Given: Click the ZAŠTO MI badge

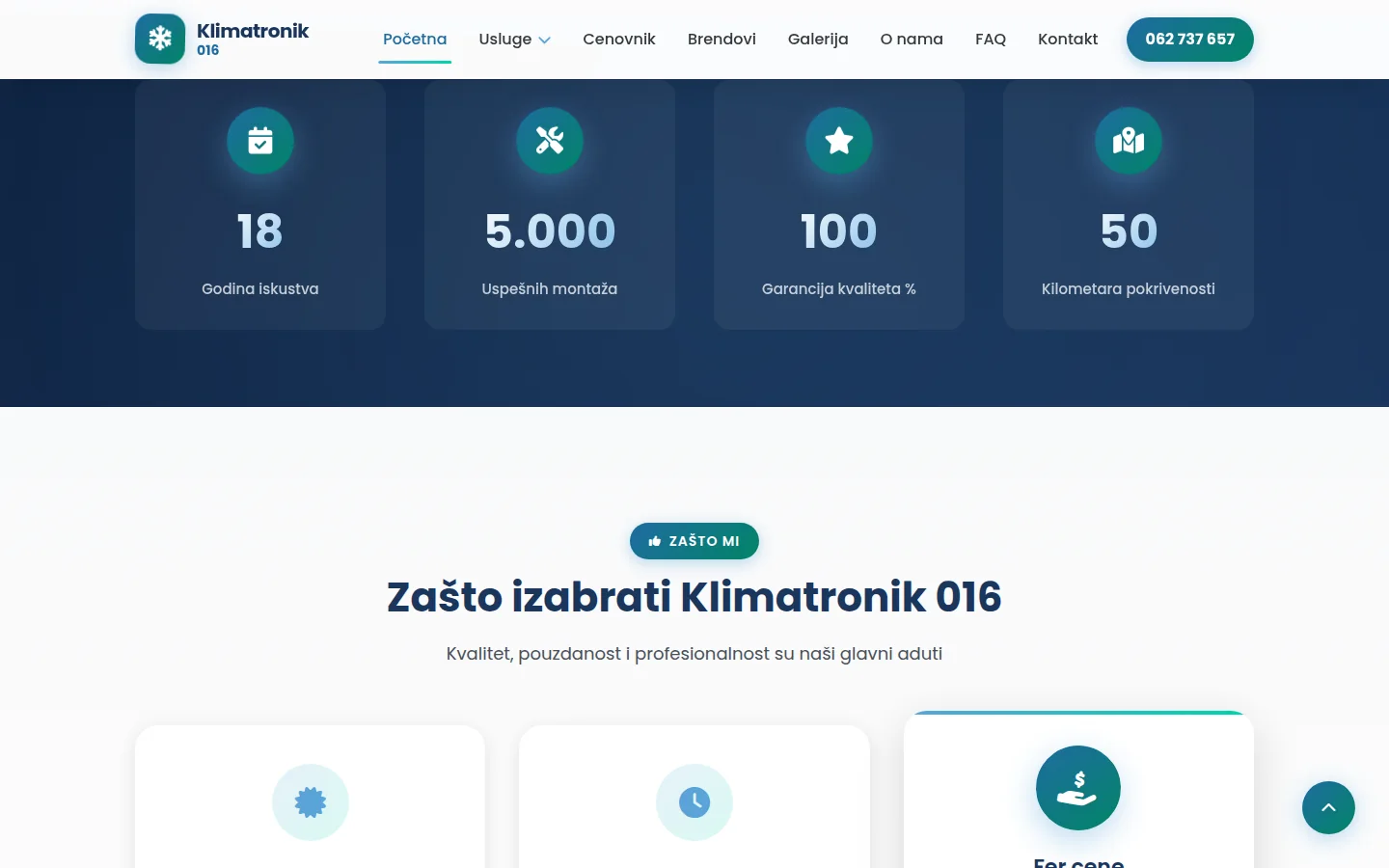Looking at the screenshot, I should click(694, 541).
